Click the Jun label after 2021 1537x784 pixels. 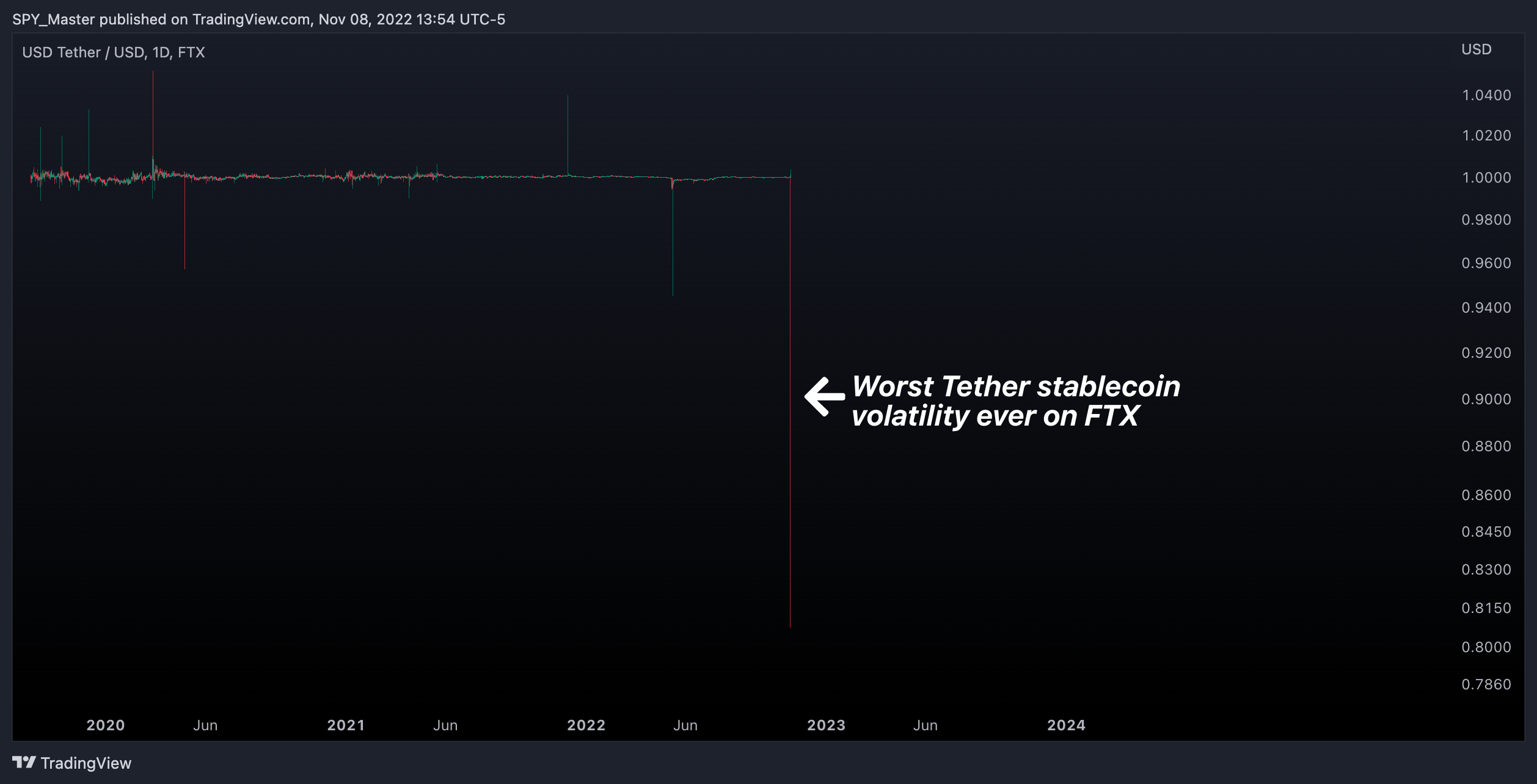(x=445, y=725)
